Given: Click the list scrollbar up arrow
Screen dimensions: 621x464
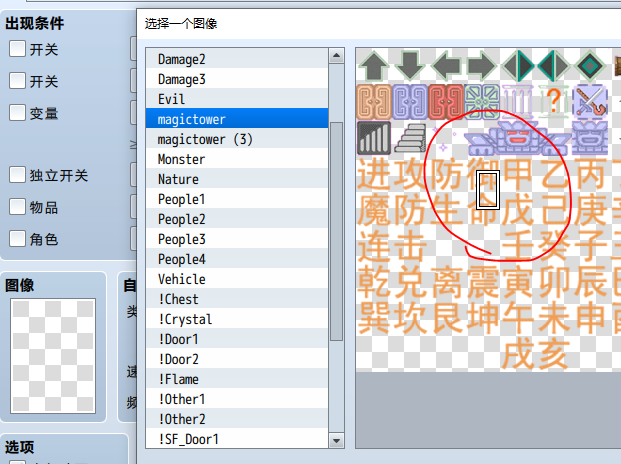Looking at the screenshot, I should 336,56.
